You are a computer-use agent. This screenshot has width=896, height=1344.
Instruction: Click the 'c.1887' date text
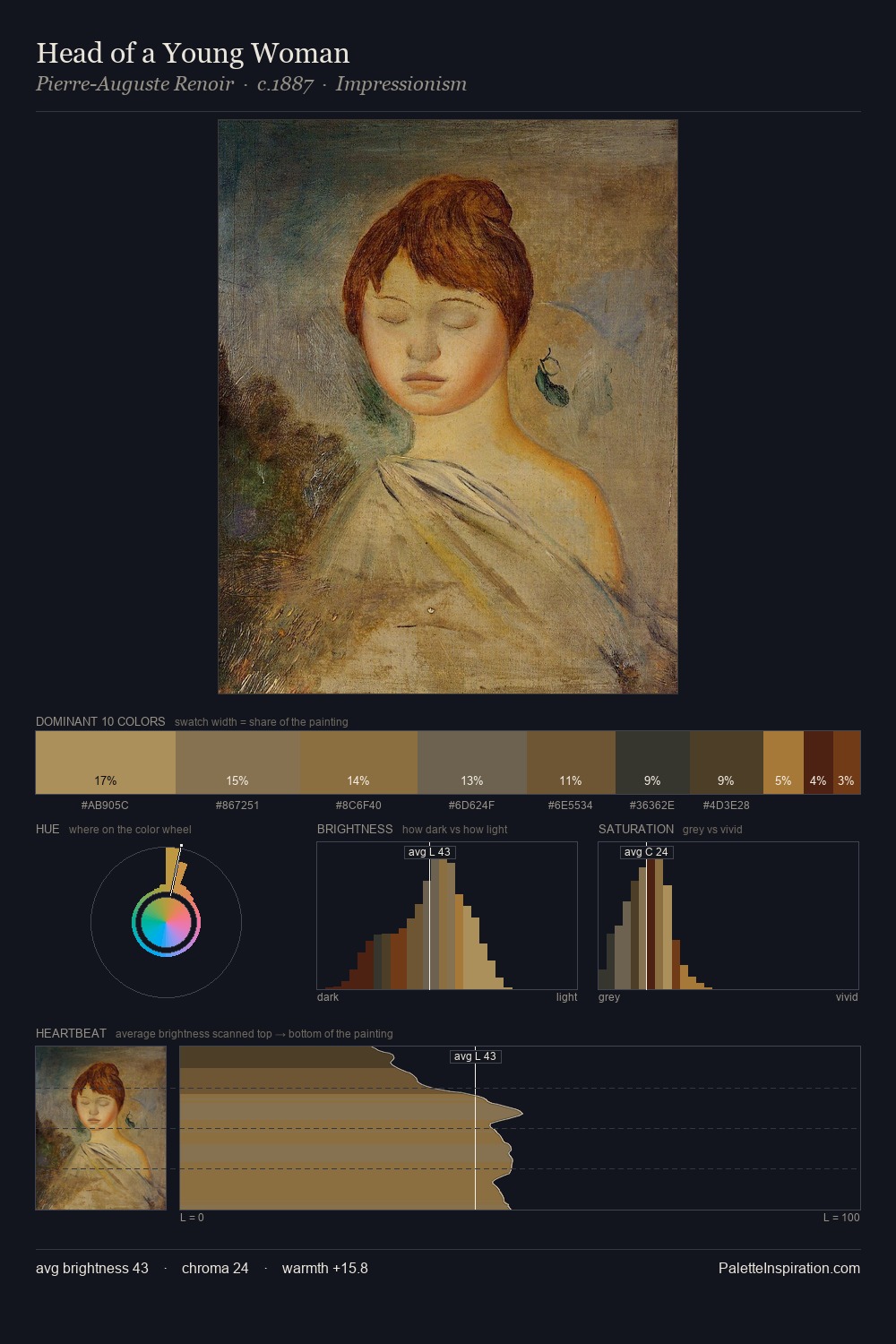coord(285,84)
